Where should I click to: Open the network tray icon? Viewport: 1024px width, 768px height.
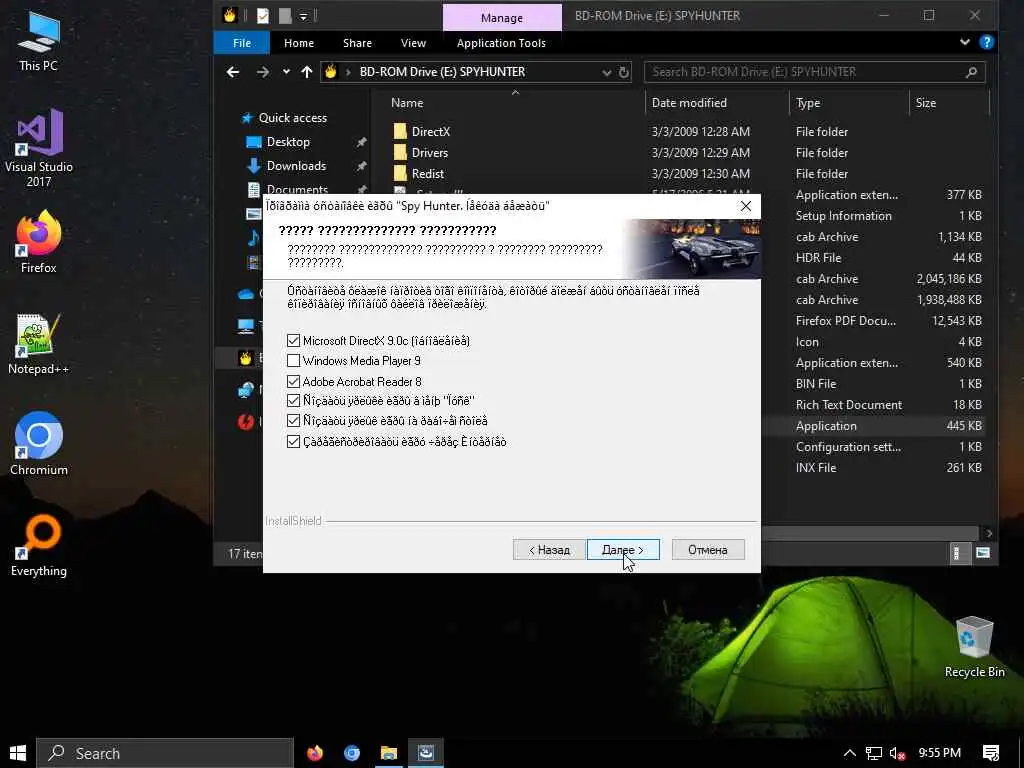(x=873, y=753)
